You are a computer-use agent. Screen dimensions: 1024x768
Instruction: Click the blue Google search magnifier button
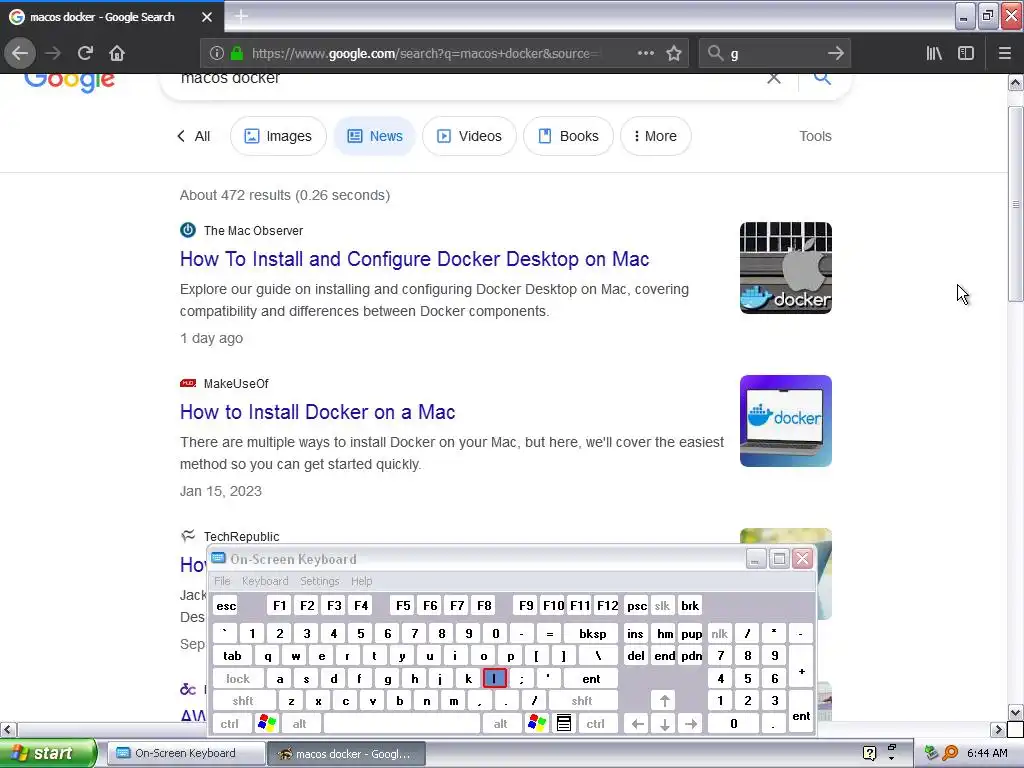pyautogui.click(x=822, y=78)
